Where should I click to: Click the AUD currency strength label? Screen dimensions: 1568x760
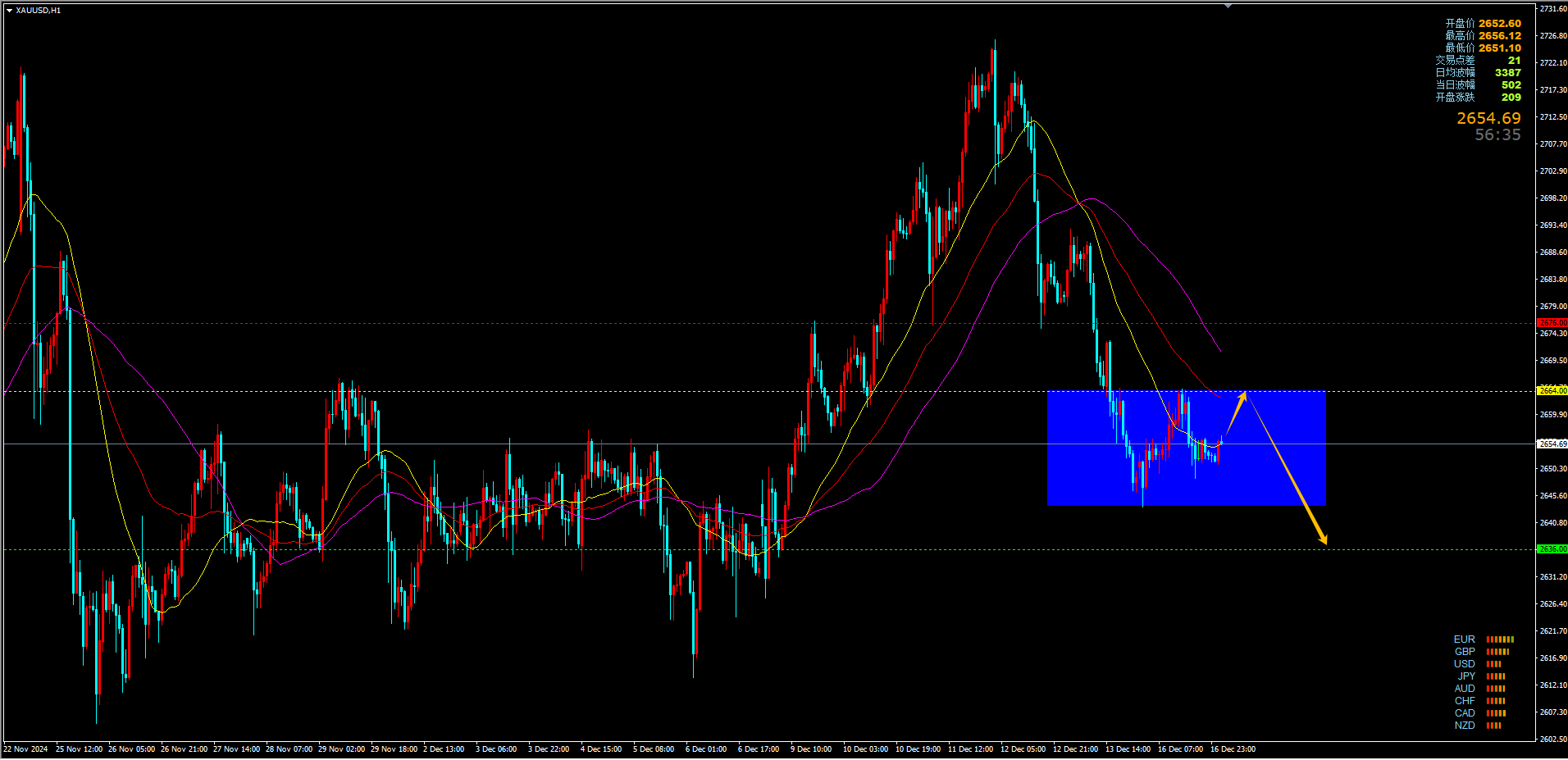click(x=1465, y=689)
